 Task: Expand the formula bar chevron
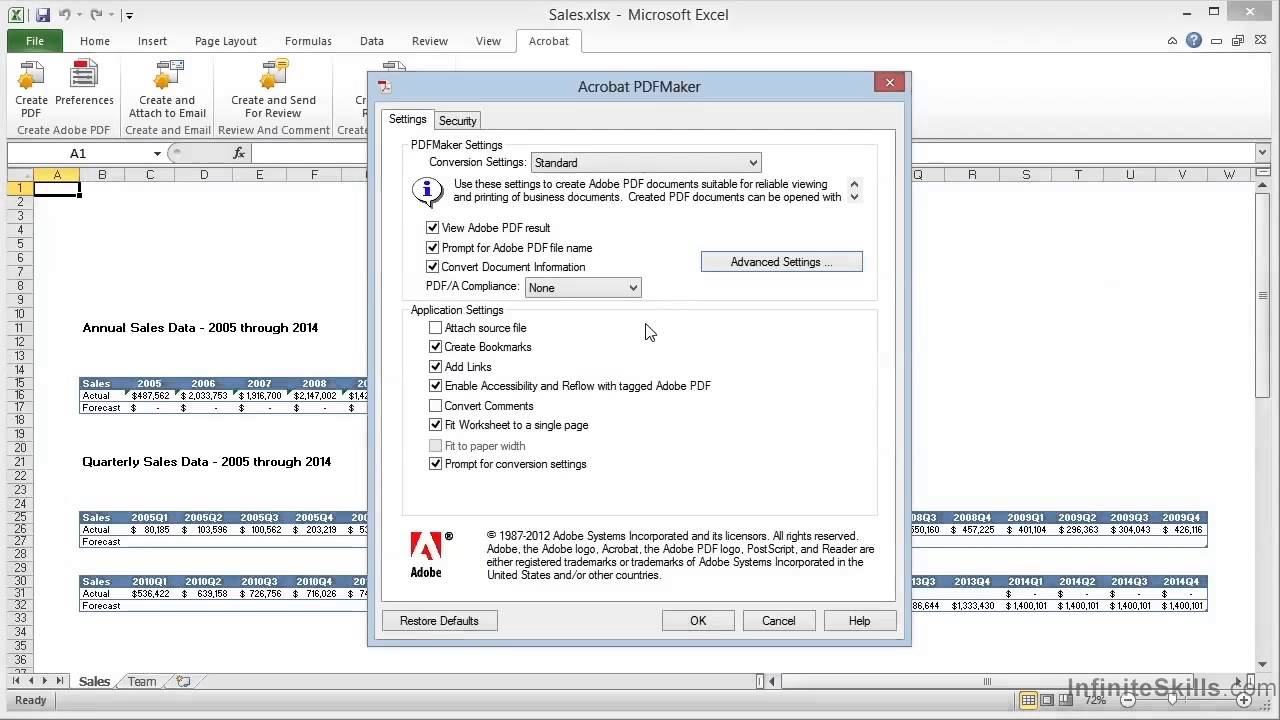(x=1263, y=153)
